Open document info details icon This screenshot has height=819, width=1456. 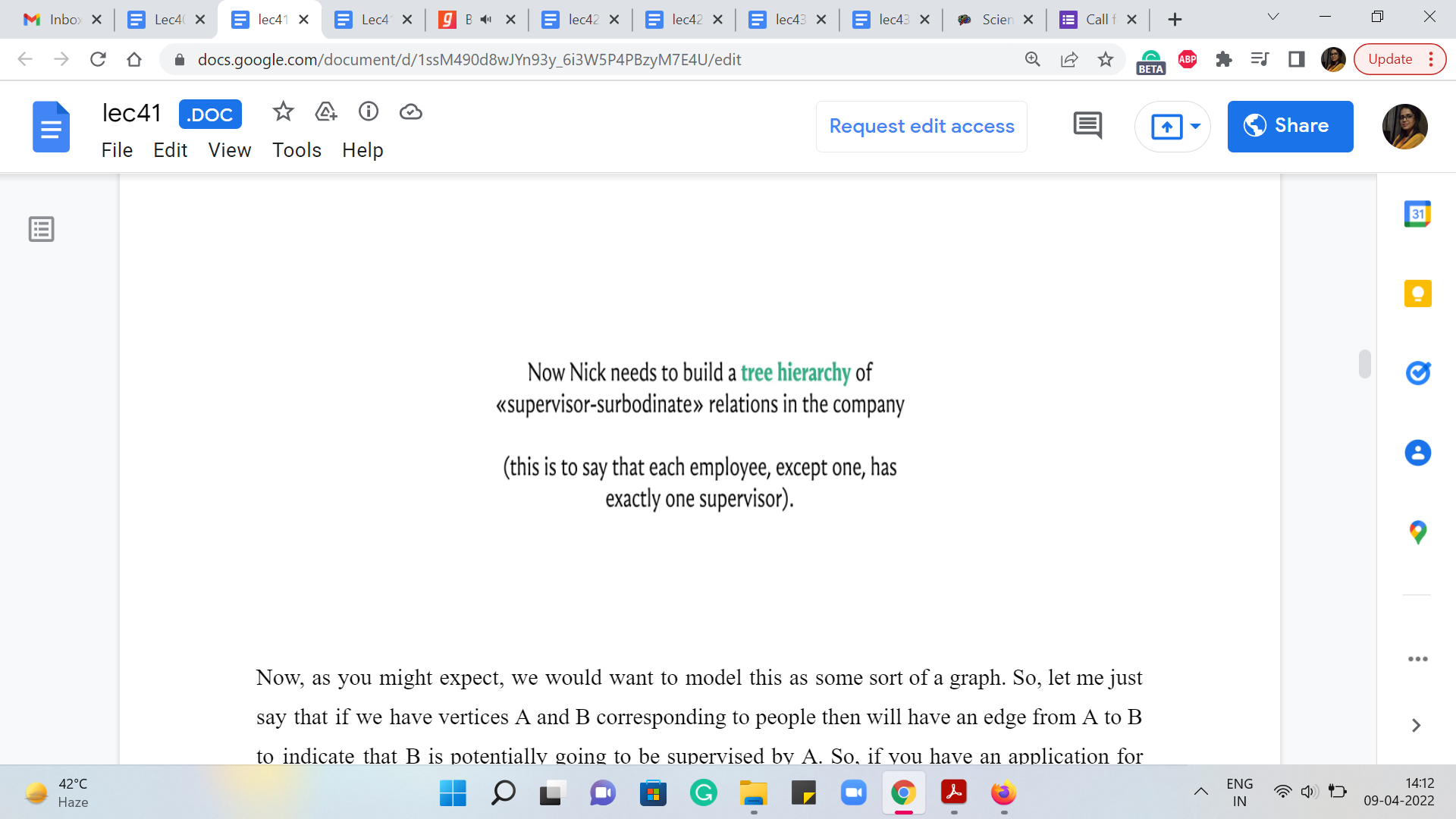pos(369,112)
